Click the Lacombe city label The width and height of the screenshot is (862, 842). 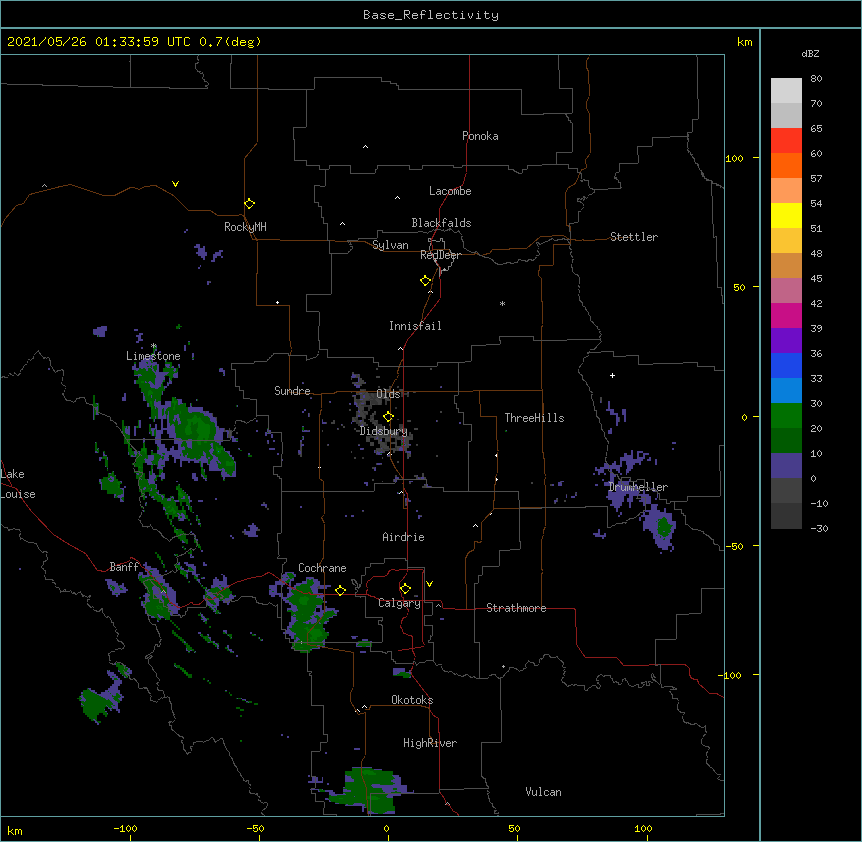point(450,191)
